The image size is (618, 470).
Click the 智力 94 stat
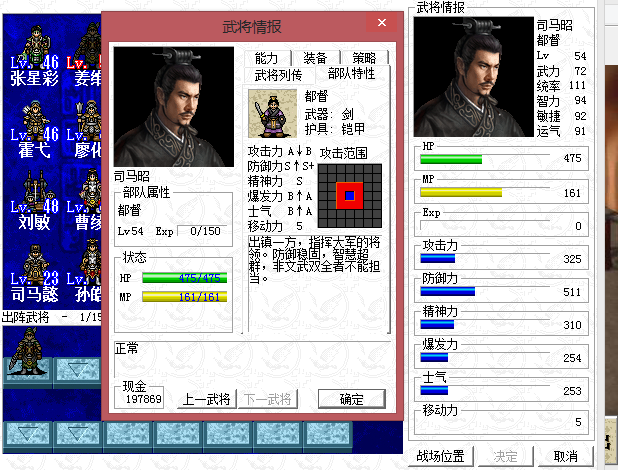click(x=561, y=101)
